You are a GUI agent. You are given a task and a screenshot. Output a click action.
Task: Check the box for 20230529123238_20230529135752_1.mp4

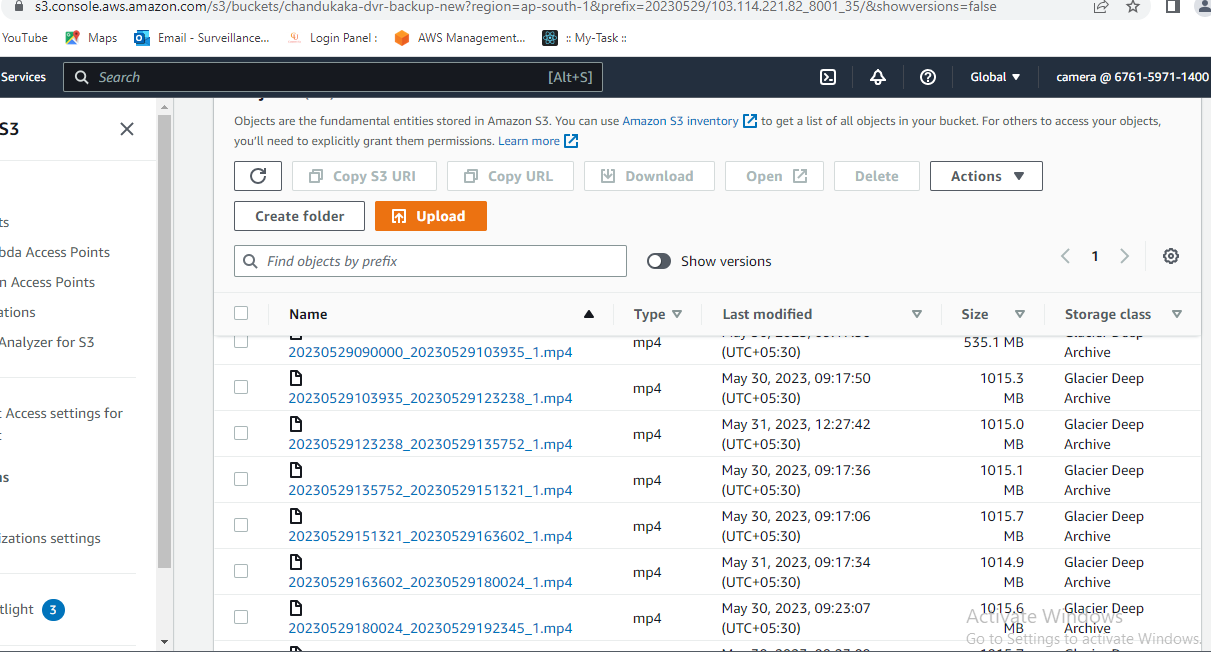pos(241,433)
